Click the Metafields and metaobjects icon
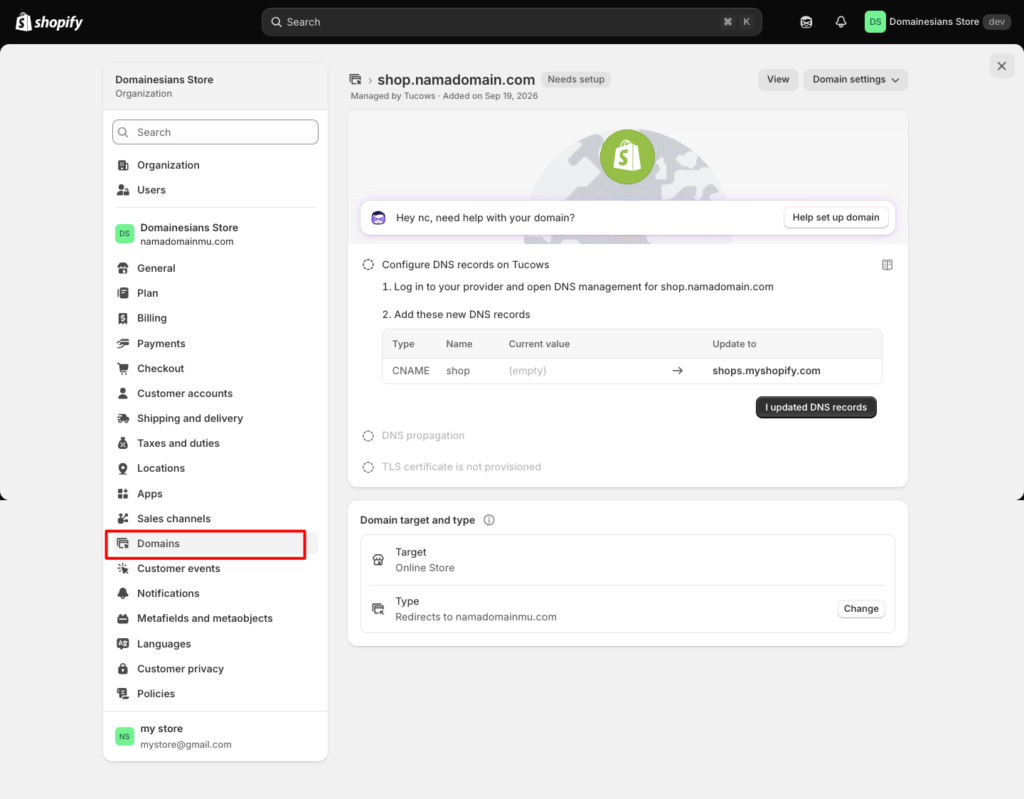 123,618
